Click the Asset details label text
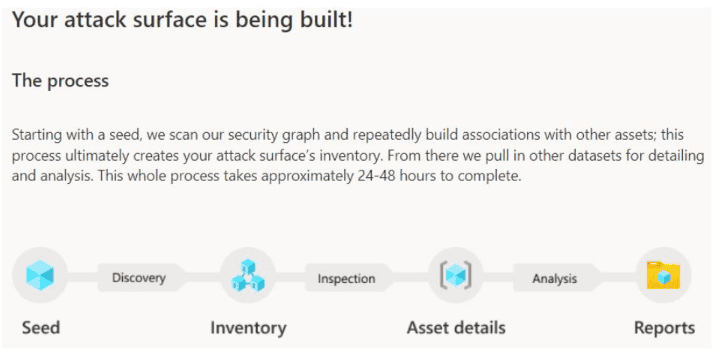This screenshot has height=363, width=724. [x=456, y=327]
